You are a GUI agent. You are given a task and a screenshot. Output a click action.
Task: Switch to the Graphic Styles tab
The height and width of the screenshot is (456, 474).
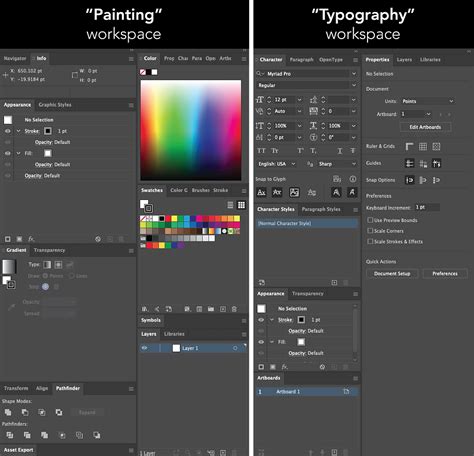click(55, 105)
